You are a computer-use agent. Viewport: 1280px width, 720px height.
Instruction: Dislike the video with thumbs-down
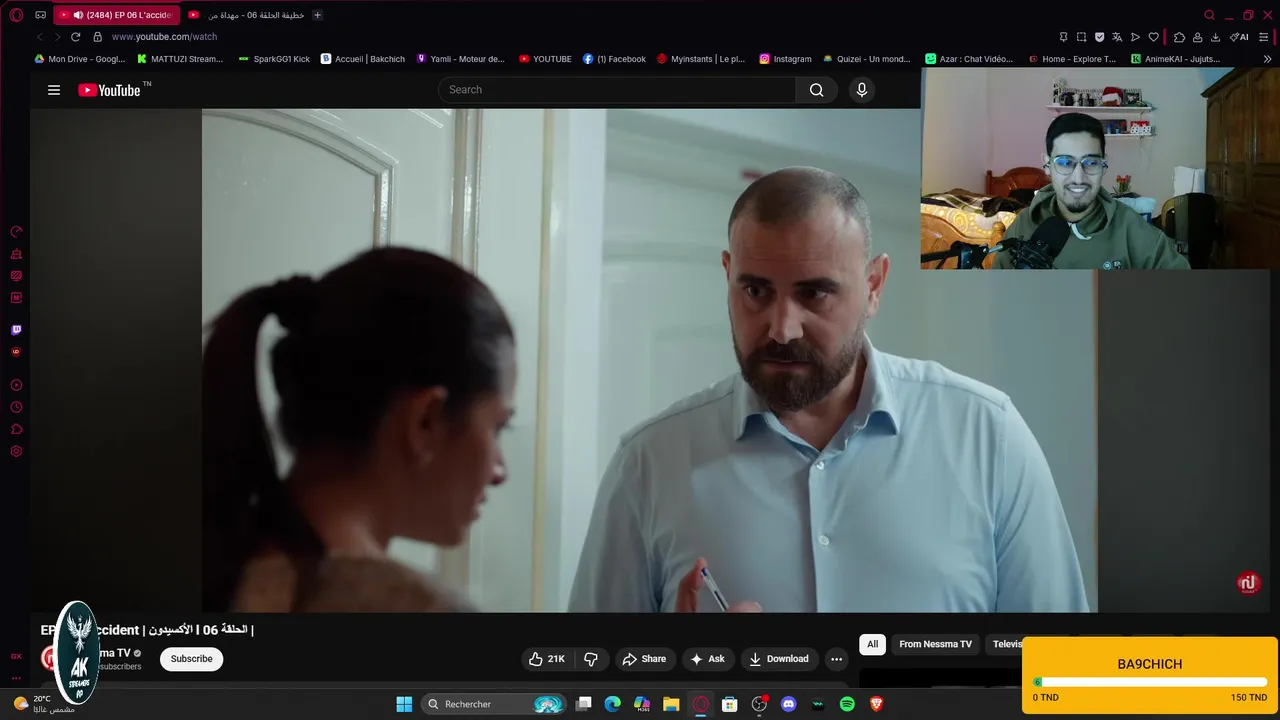(x=591, y=659)
